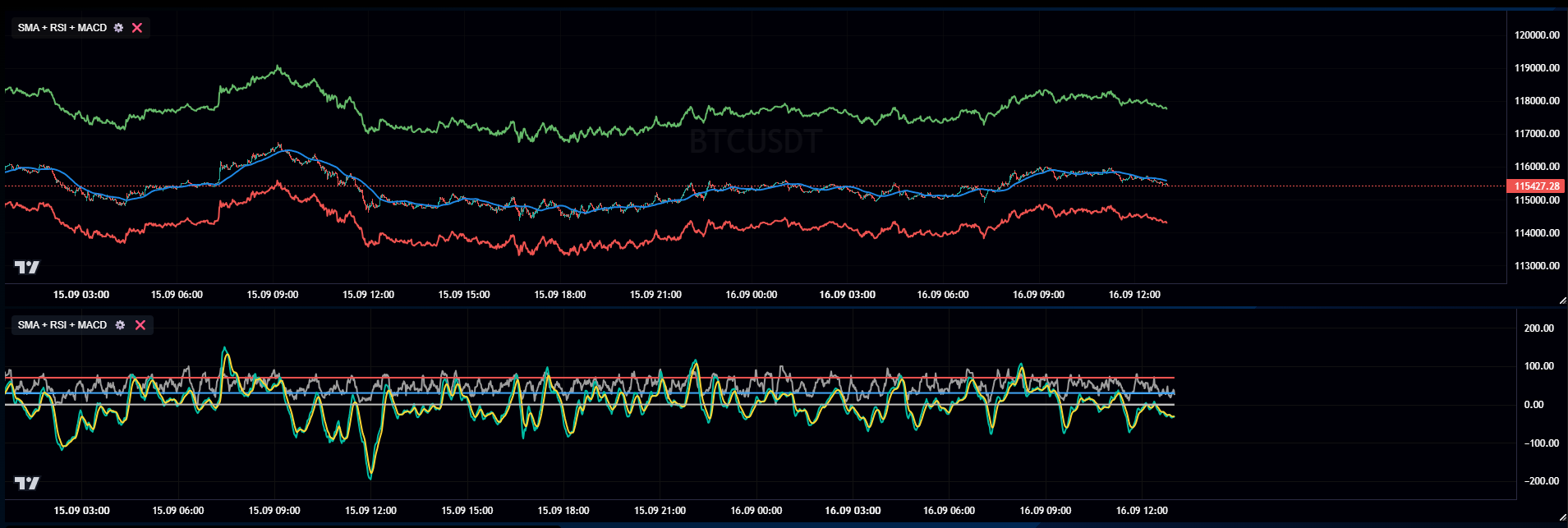Click bottom chart time label 15.09 09:00
Viewport: 1568px width, 528px height.
click(x=274, y=511)
